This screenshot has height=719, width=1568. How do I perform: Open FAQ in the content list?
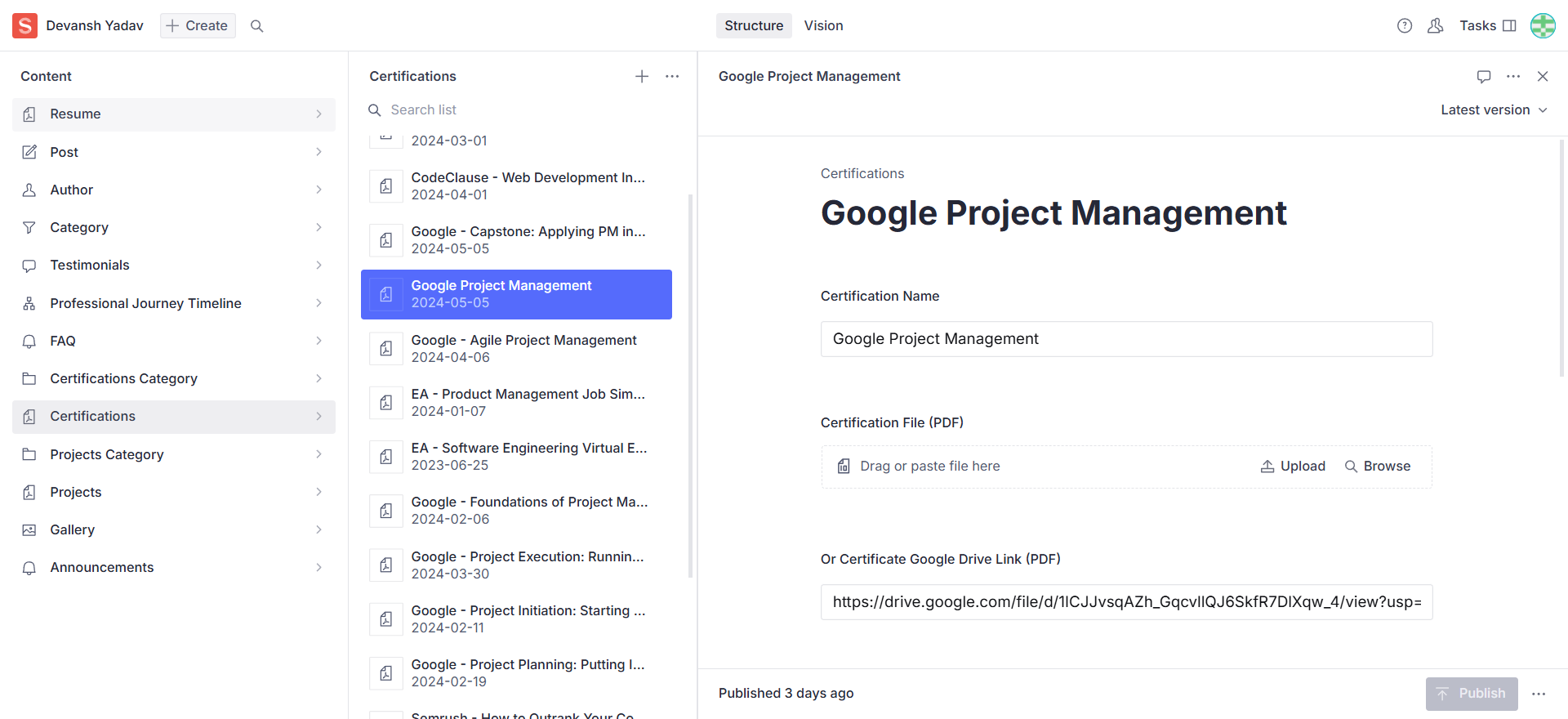pyautogui.click(x=174, y=341)
